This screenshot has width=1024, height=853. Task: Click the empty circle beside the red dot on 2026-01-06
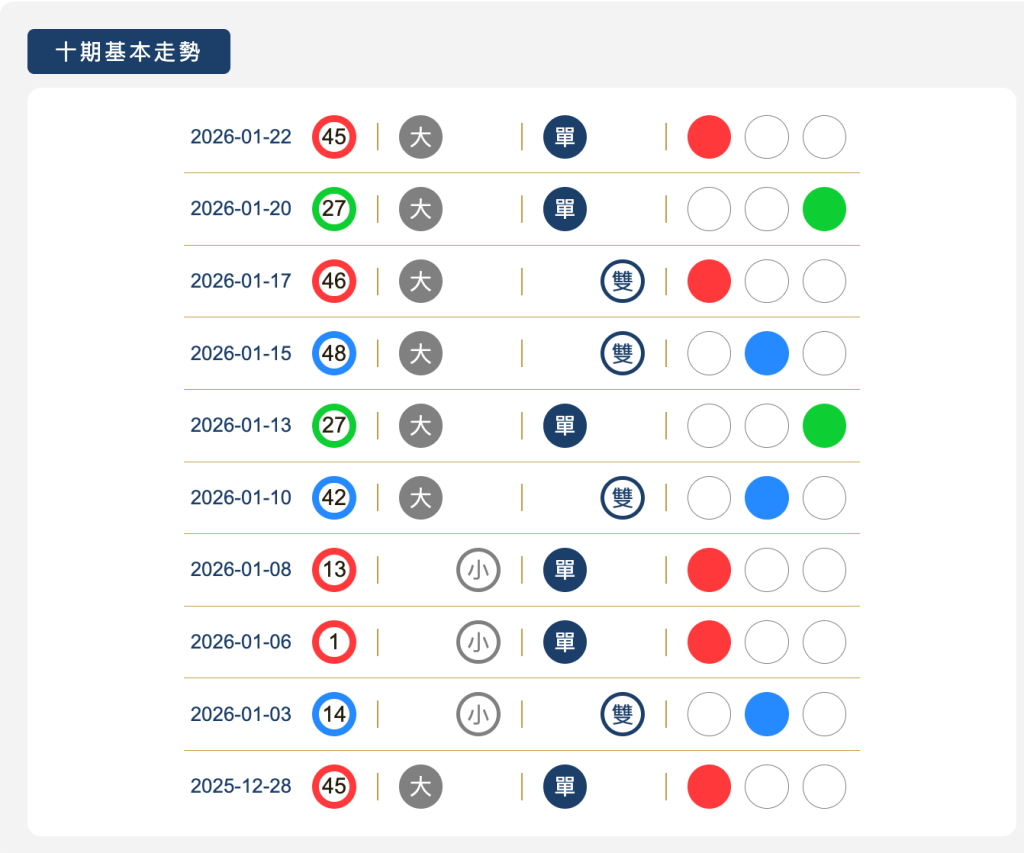(x=766, y=642)
